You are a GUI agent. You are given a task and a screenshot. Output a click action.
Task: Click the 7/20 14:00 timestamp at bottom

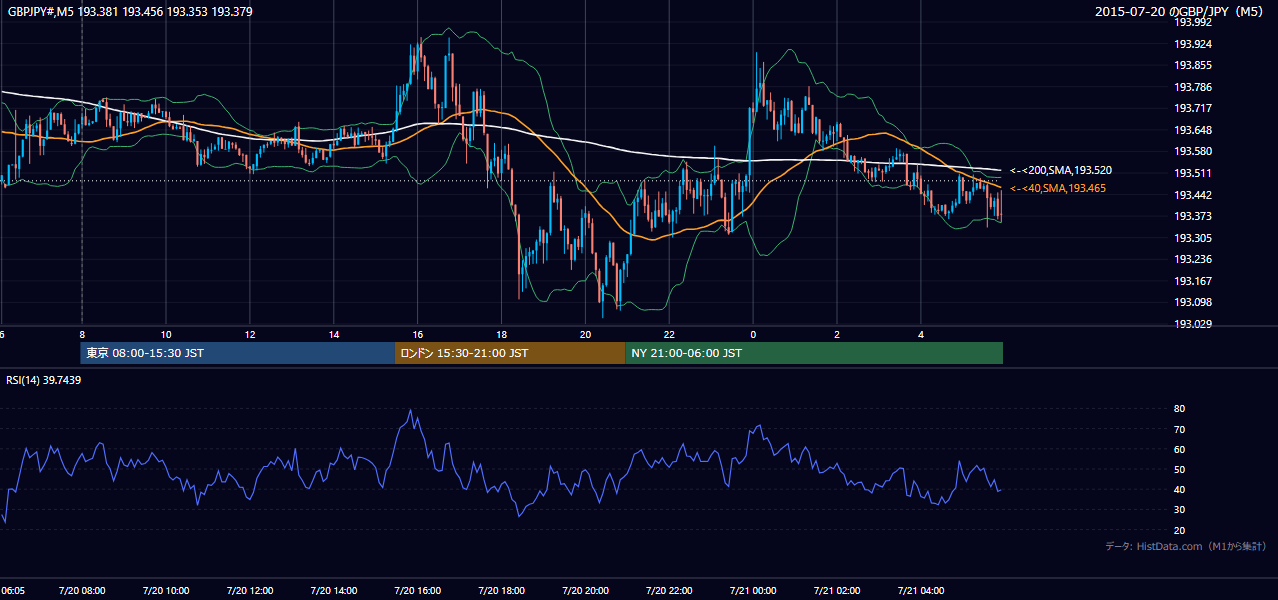pyautogui.click(x=334, y=591)
